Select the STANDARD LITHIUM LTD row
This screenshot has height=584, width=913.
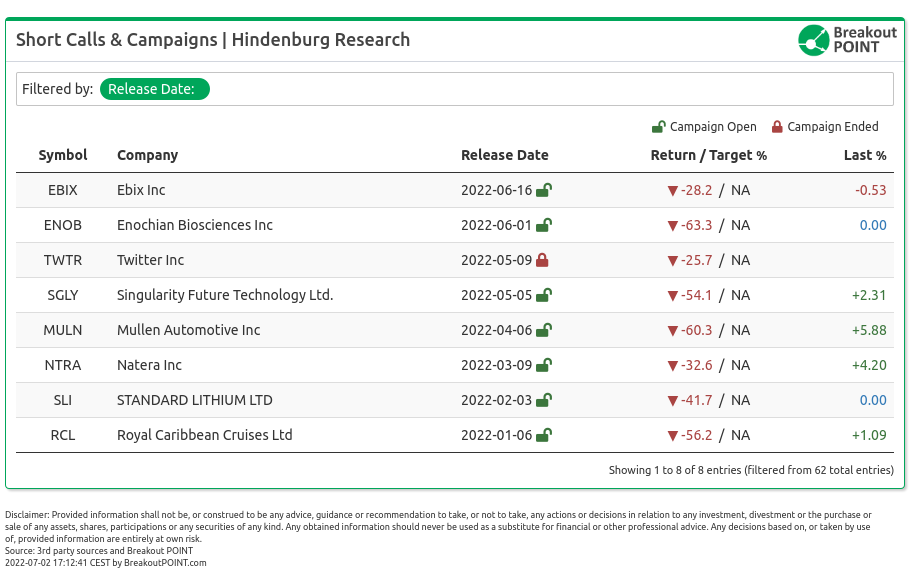click(455, 400)
